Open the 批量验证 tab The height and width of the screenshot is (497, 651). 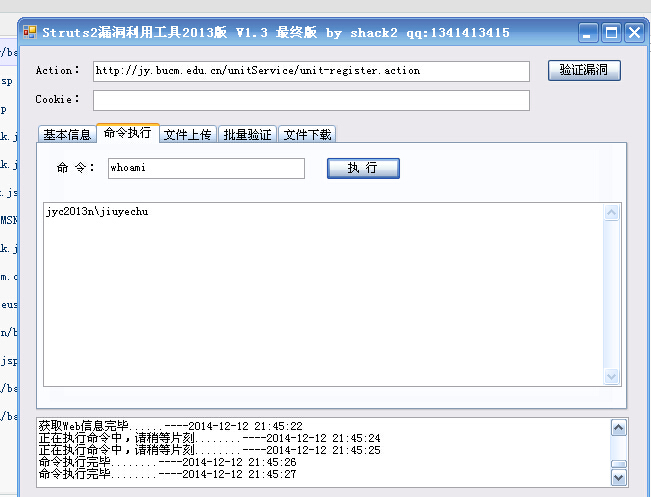[247, 135]
